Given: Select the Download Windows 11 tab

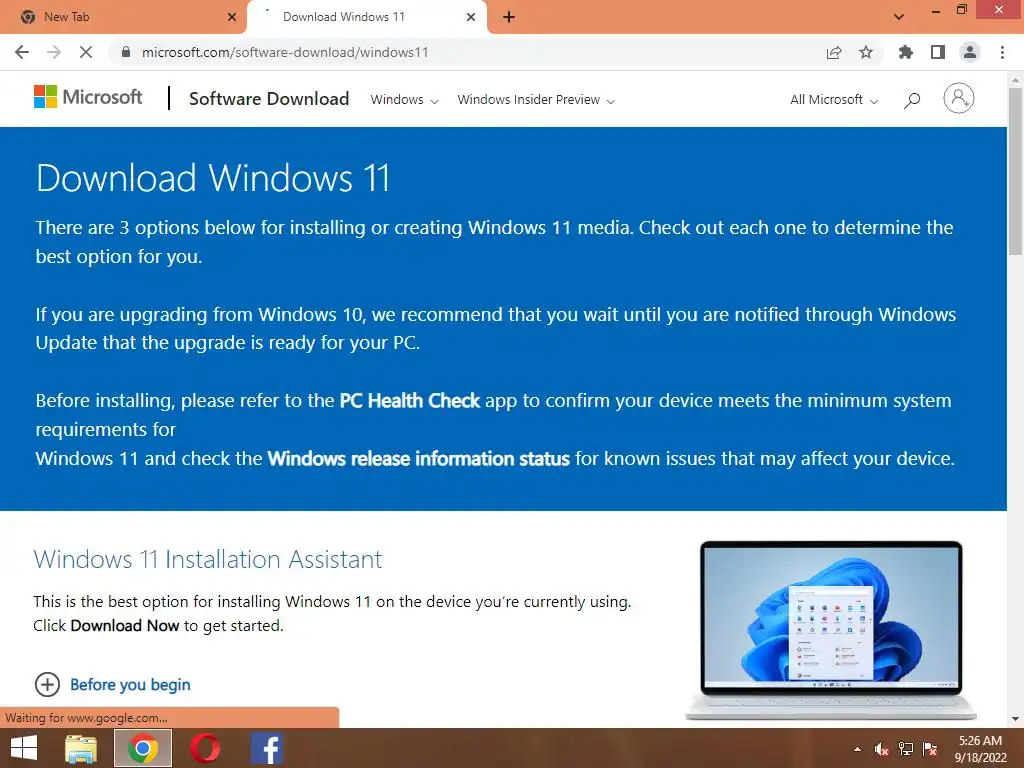Looking at the screenshot, I should click(367, 17).
